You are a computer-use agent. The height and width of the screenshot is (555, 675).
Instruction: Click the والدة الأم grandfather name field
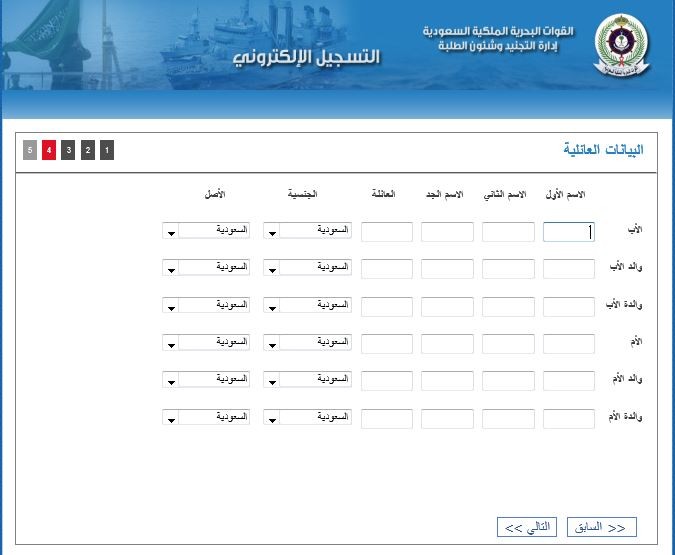pos(447,419)
